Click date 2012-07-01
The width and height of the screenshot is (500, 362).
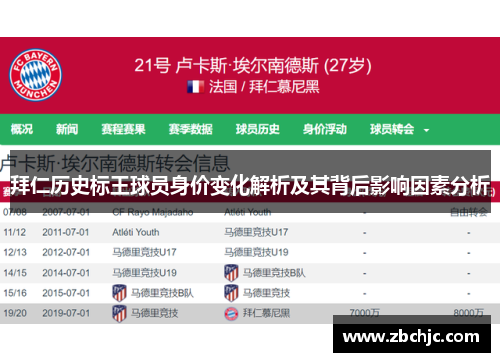click(66, 252)
